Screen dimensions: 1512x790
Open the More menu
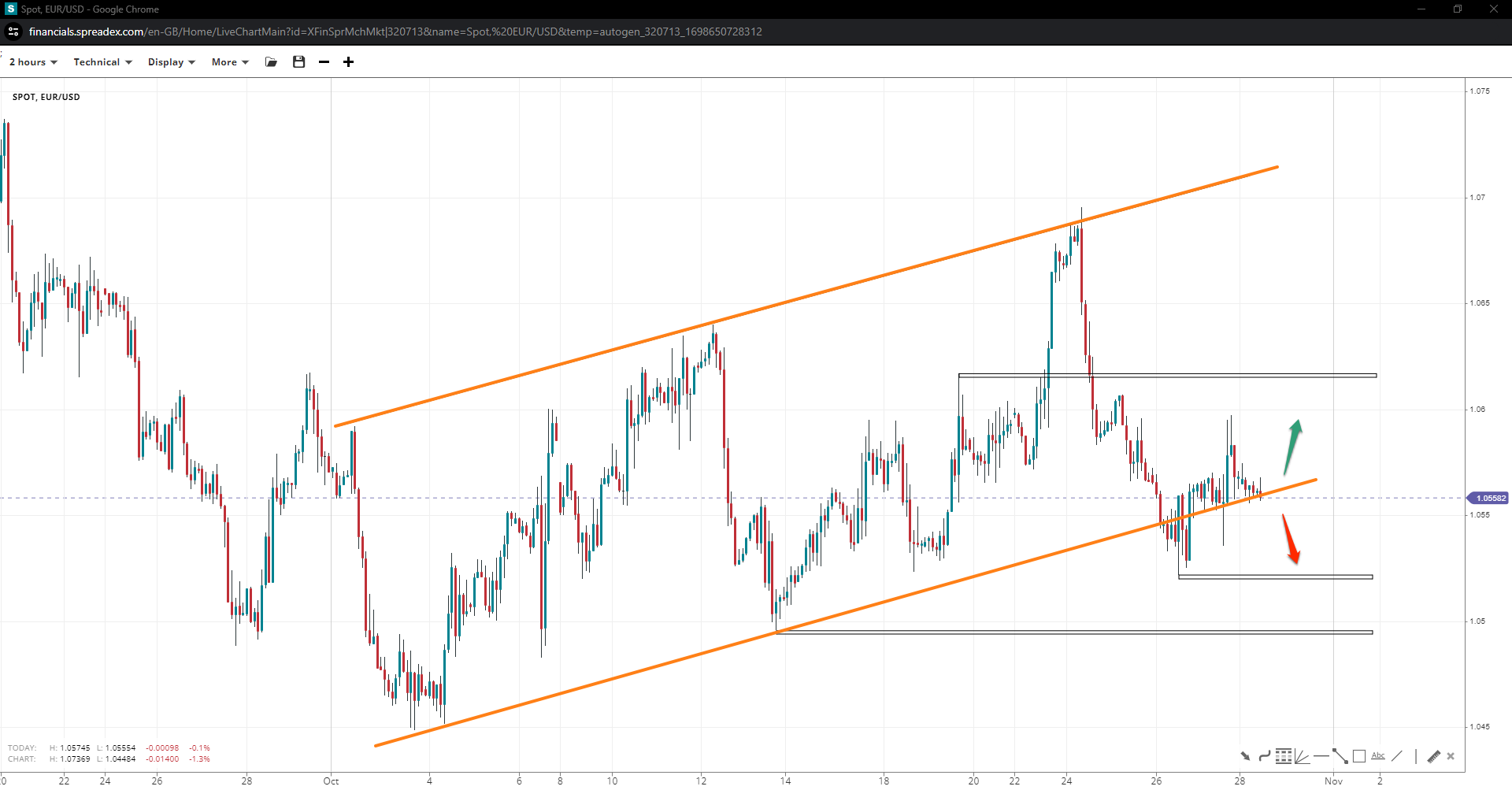[229, 62]
